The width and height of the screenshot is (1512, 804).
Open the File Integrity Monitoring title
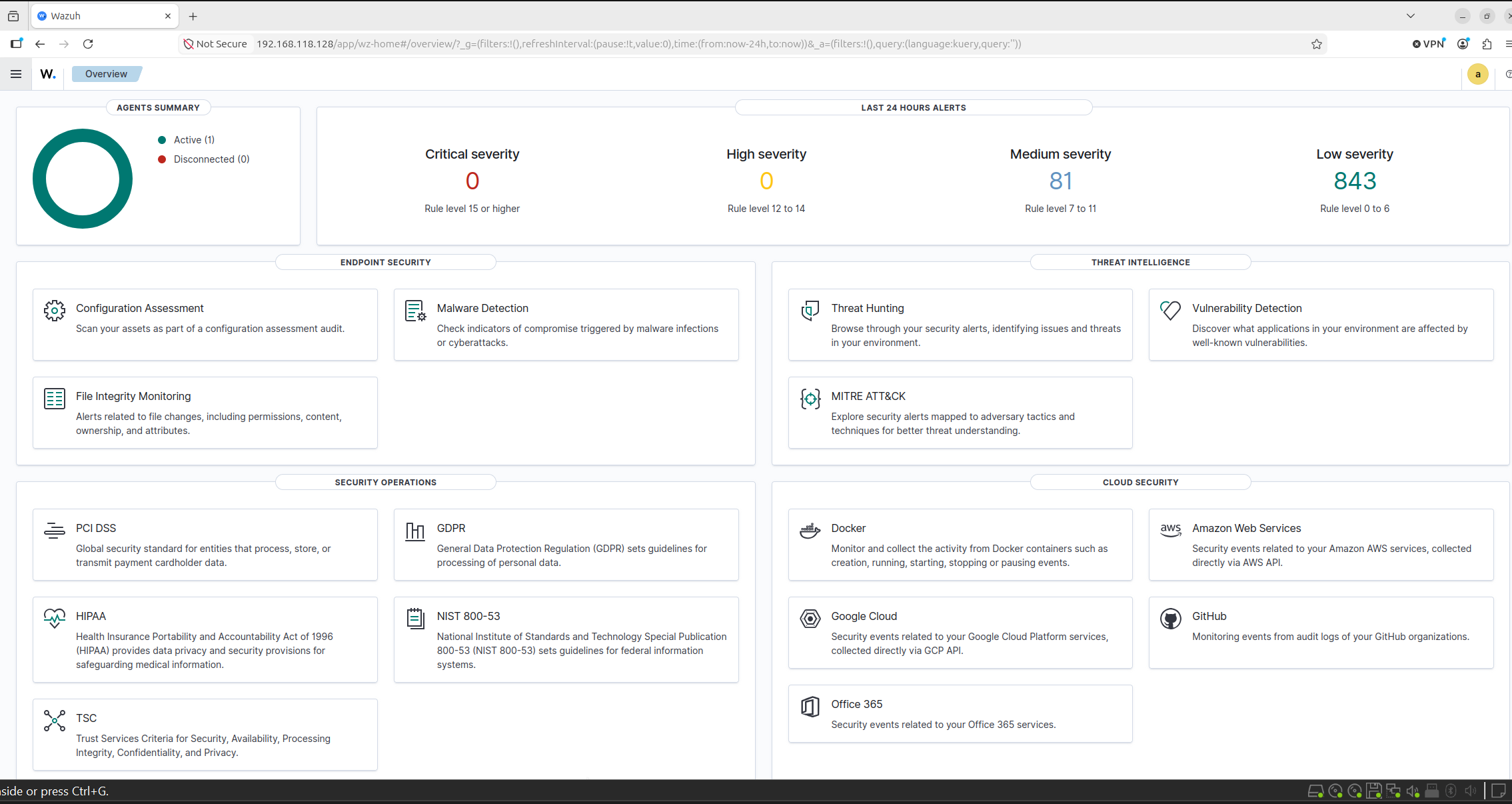(x=133, y=396)
